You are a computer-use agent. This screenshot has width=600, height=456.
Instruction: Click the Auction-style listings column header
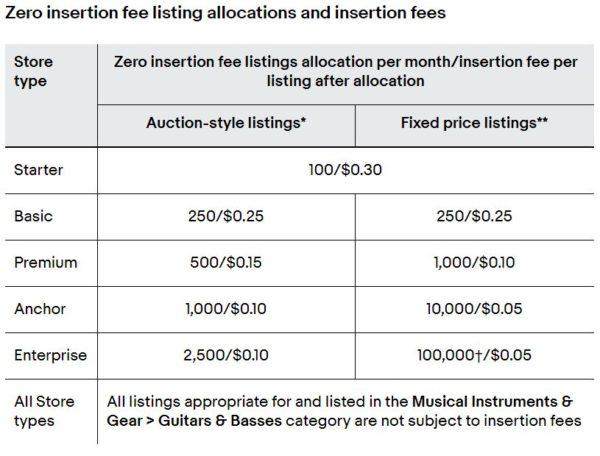click(226, 123)
